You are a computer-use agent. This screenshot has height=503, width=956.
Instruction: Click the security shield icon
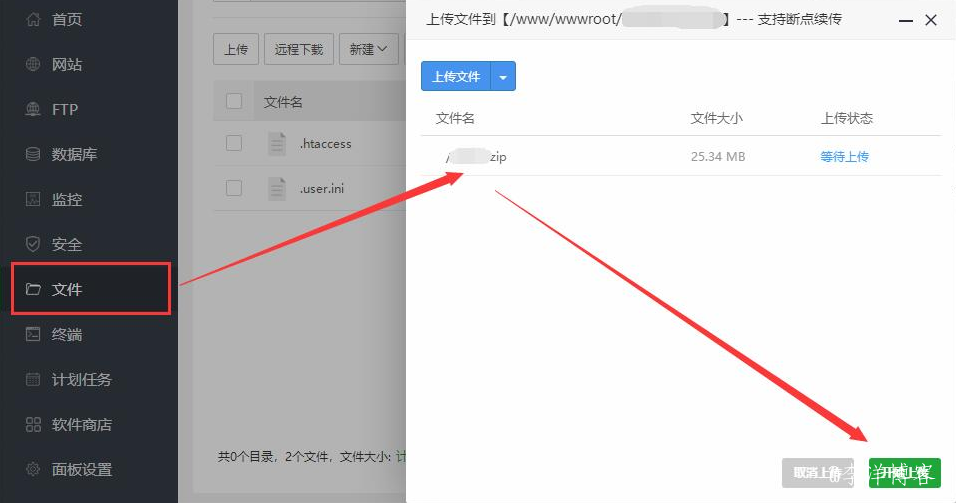point(33,245)
